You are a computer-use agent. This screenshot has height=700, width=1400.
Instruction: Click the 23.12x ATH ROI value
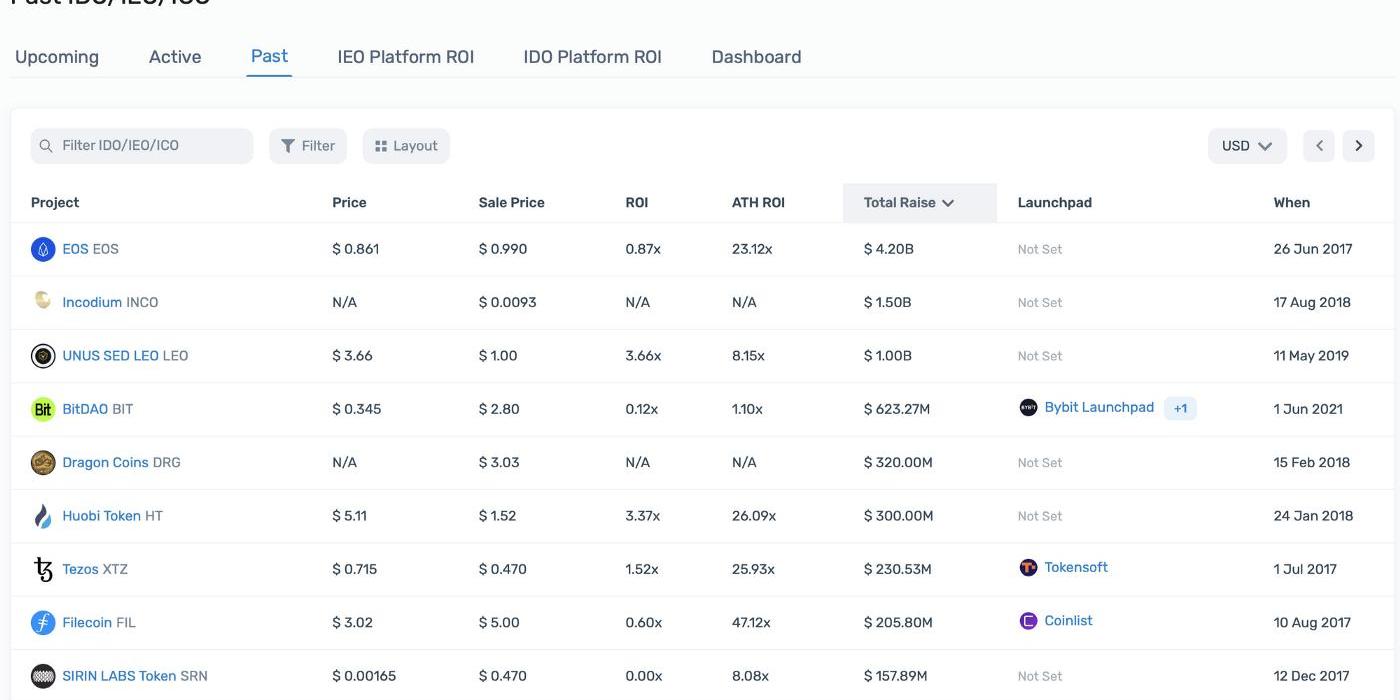tap(752, 249)
